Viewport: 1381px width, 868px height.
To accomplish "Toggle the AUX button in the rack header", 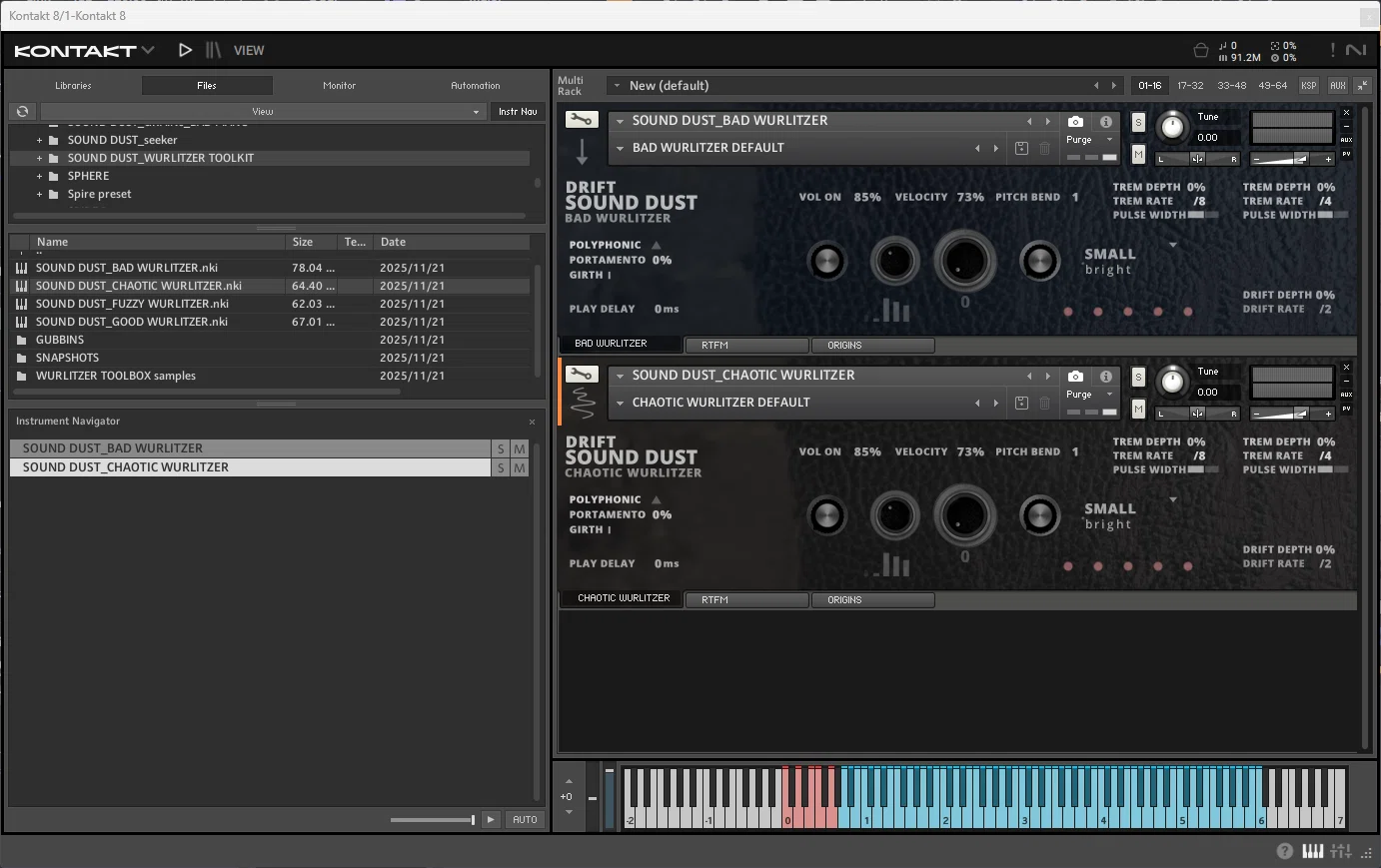I will pyautogui.click(x=1338, y=86).
